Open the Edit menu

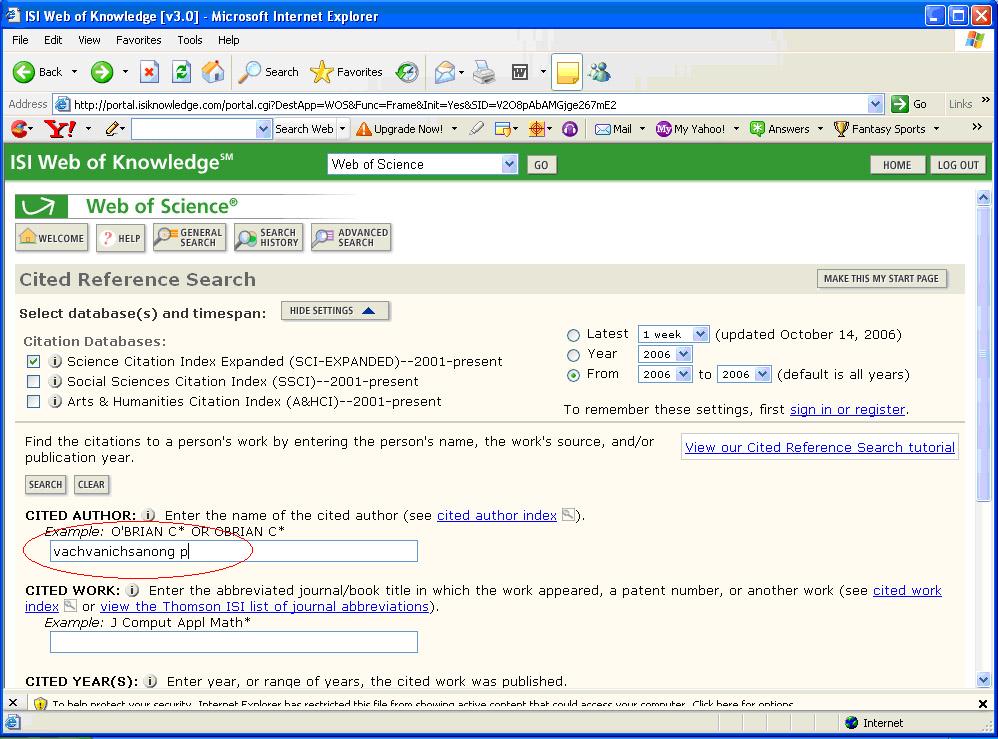53,39
